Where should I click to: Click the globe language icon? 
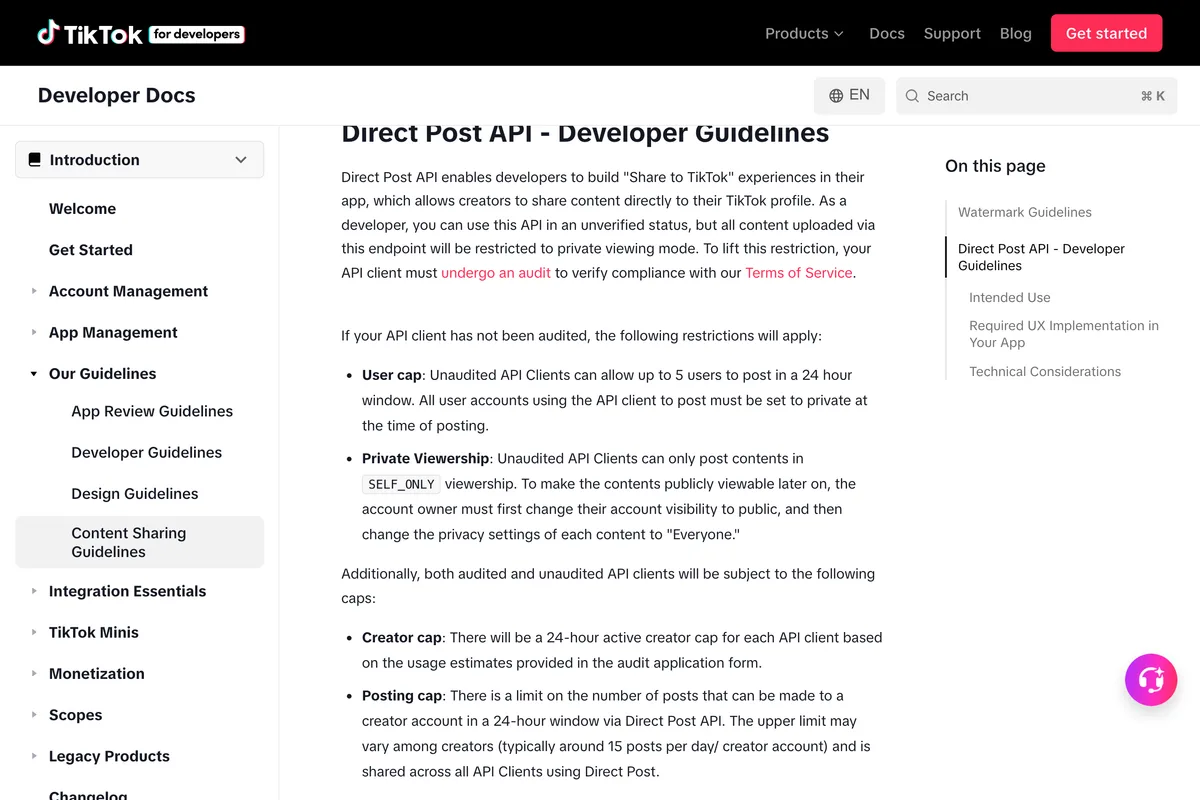pos(836,96)
